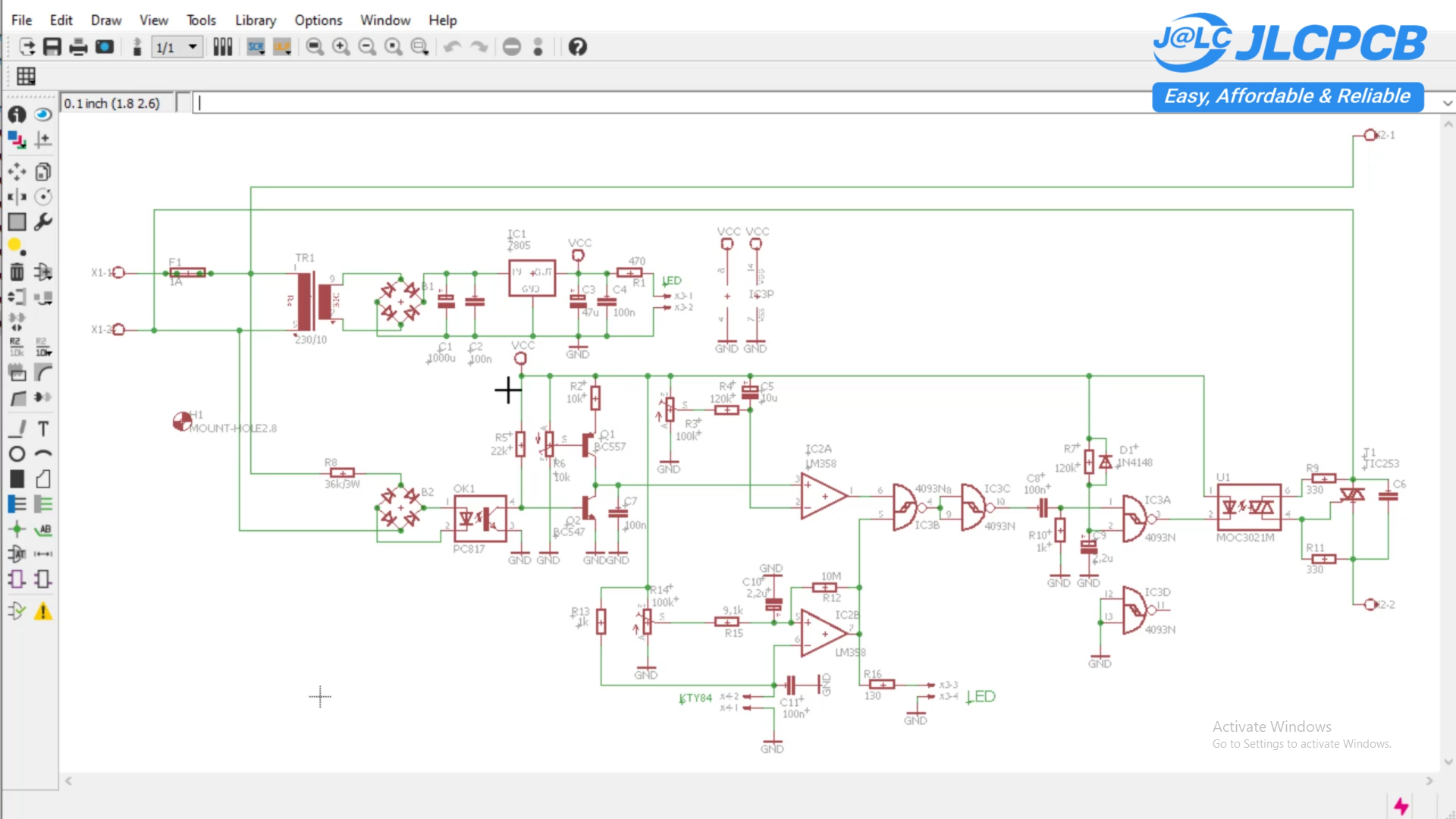Image resolution: width=1456 pixels, height=819 pixels.
Task: Click the CAM processor icon
Action: pyautogui.click(x=105, y=47)
